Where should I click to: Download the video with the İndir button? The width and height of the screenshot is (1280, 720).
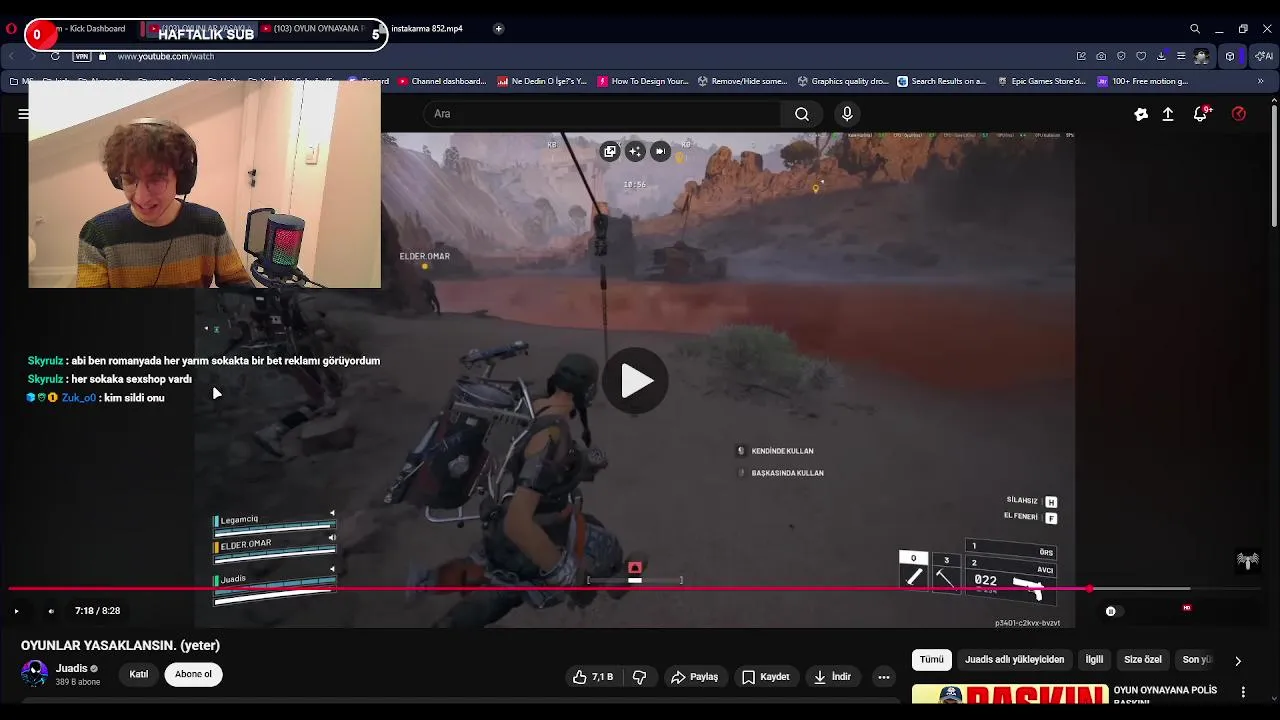pos(832,677)
